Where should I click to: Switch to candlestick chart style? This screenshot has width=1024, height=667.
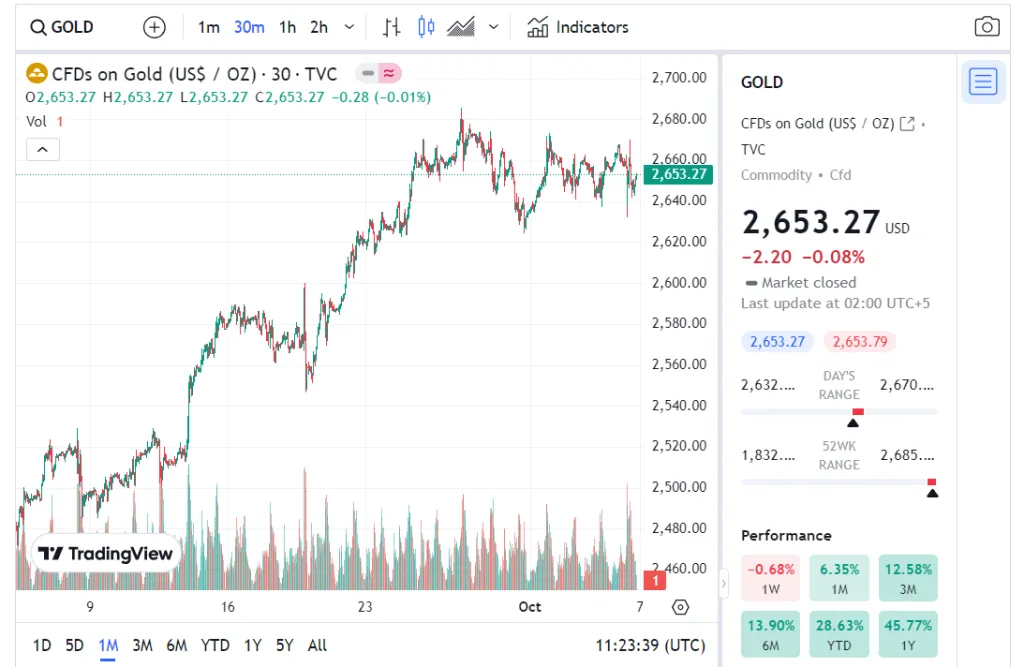coord(426,27)
